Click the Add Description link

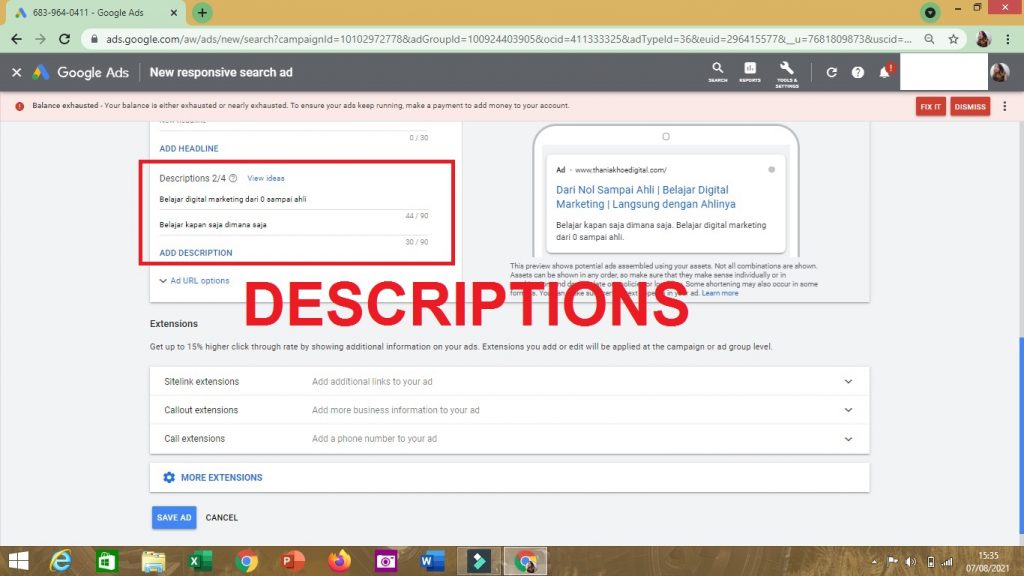tap(196, 253)
